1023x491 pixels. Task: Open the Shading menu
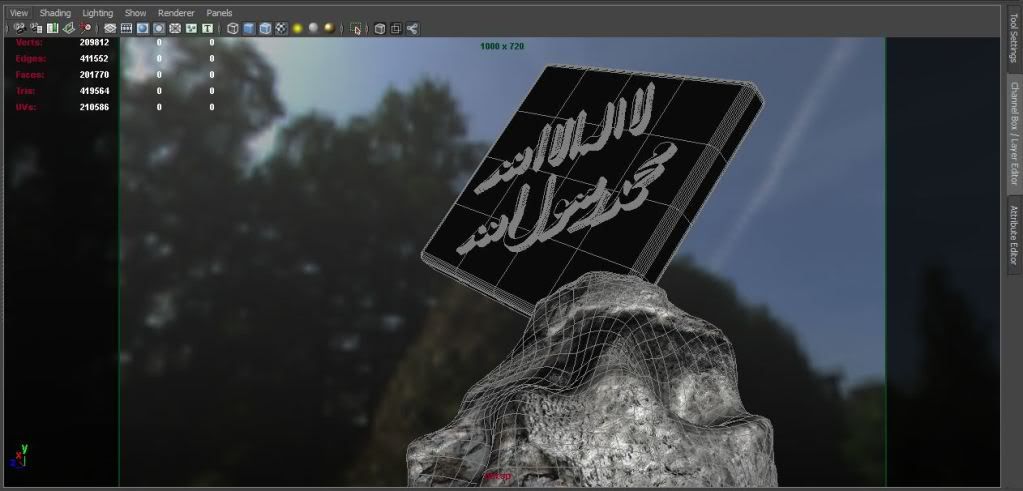pos(55,12)
